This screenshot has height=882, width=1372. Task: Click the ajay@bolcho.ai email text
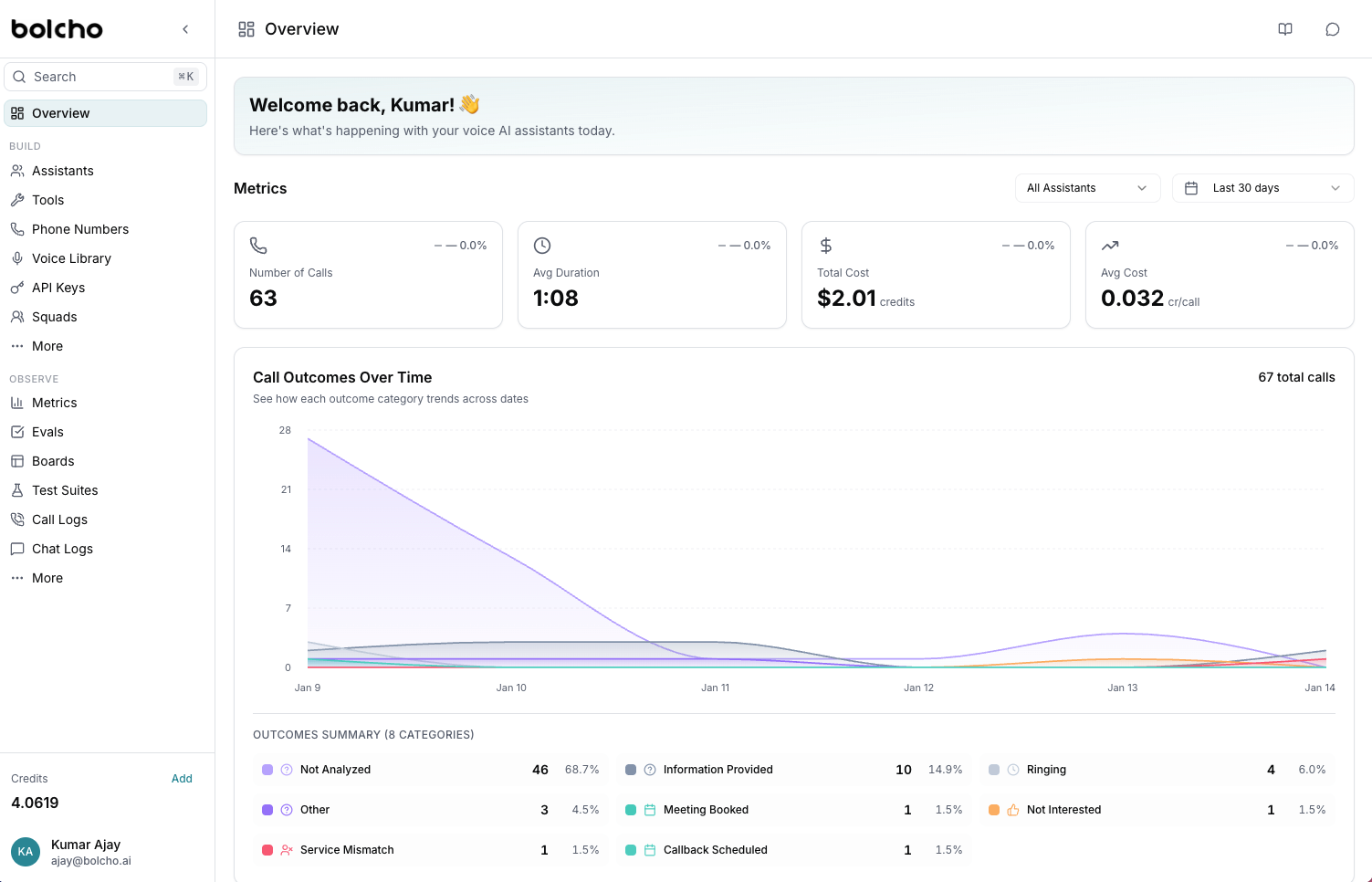(91, 861)
